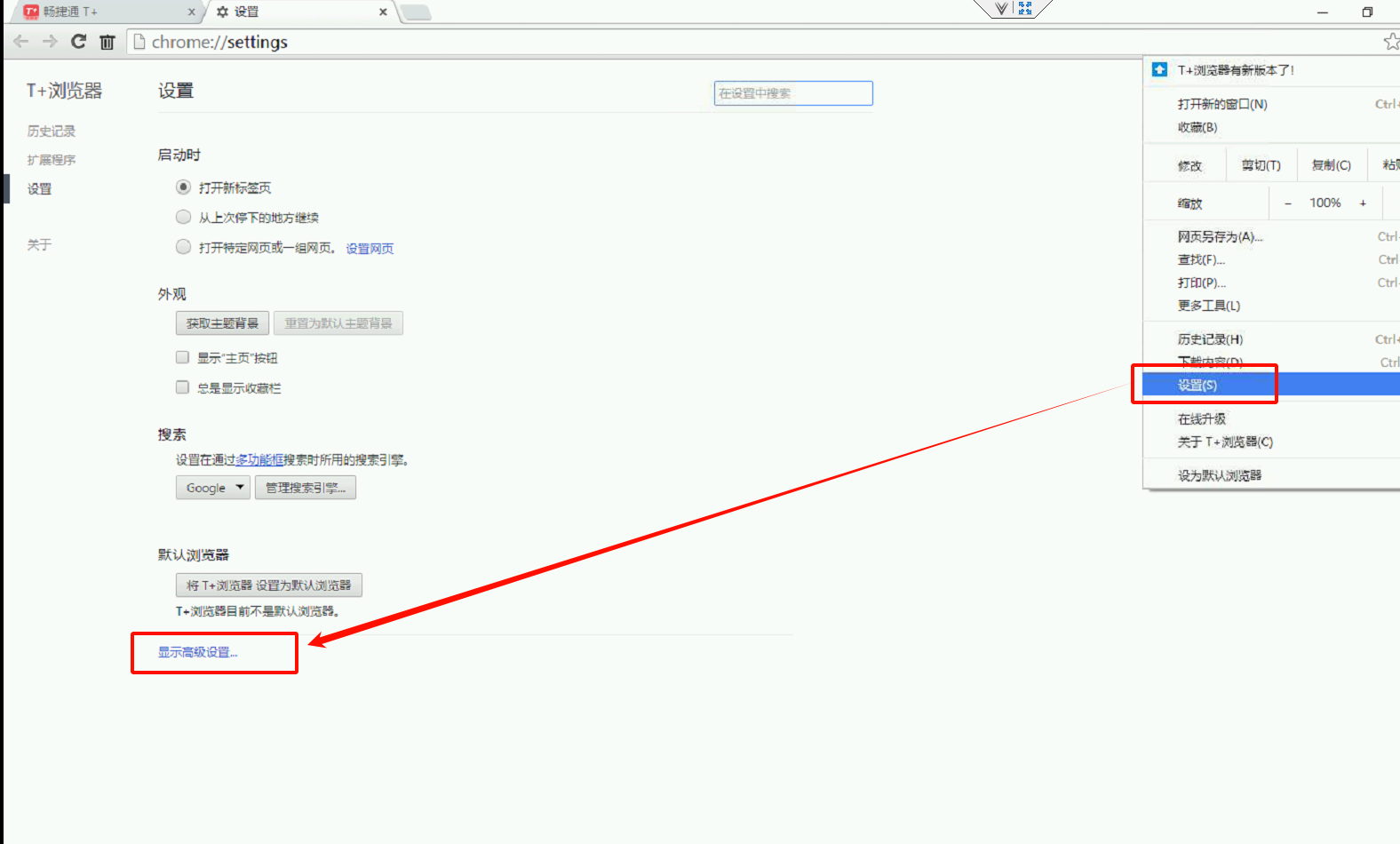Close the 畅捷通 T+ tab
1400x844 pixels.
pos(191,12)
